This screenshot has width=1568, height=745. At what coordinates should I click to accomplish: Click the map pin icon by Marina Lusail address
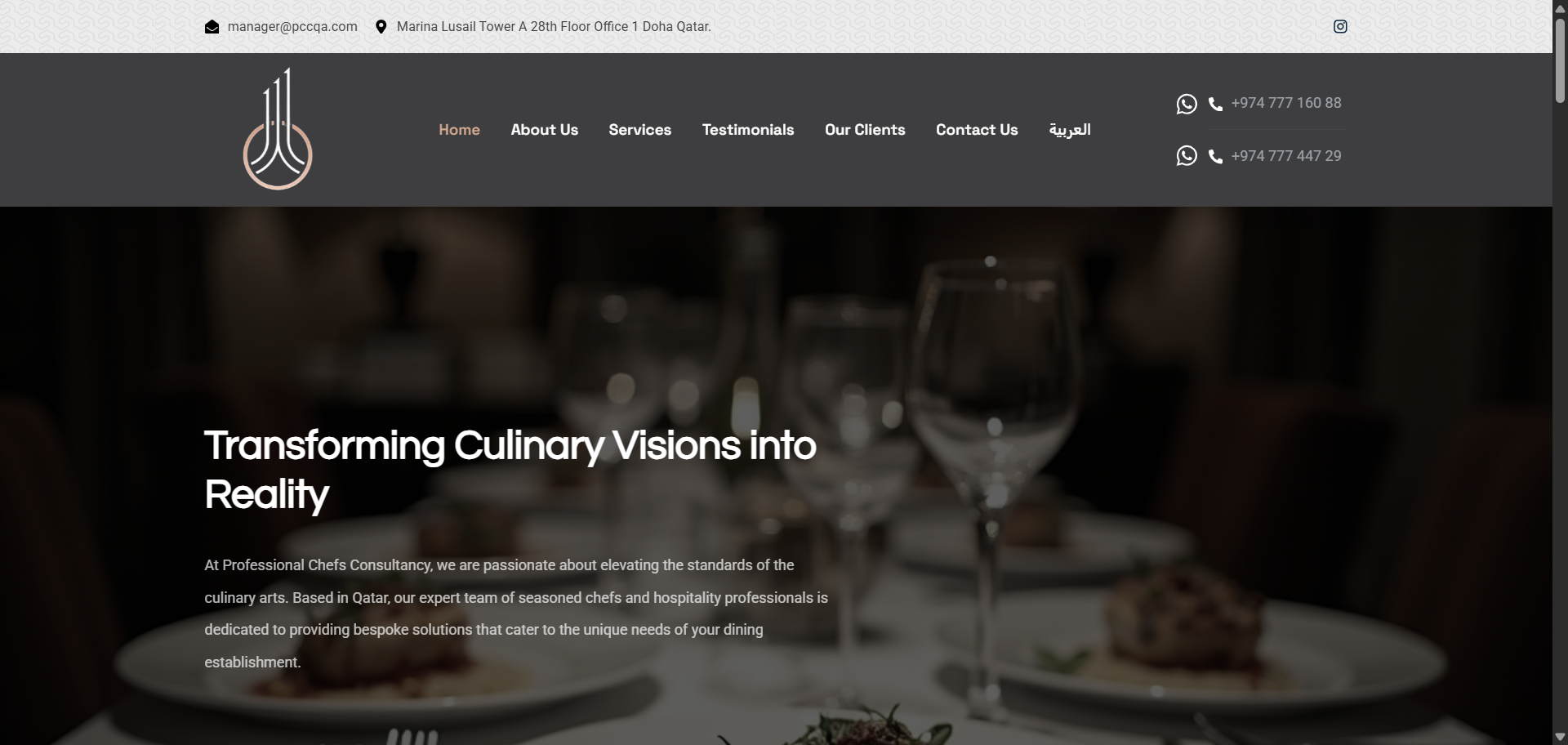pyautogui.click(x=381, y=27)
